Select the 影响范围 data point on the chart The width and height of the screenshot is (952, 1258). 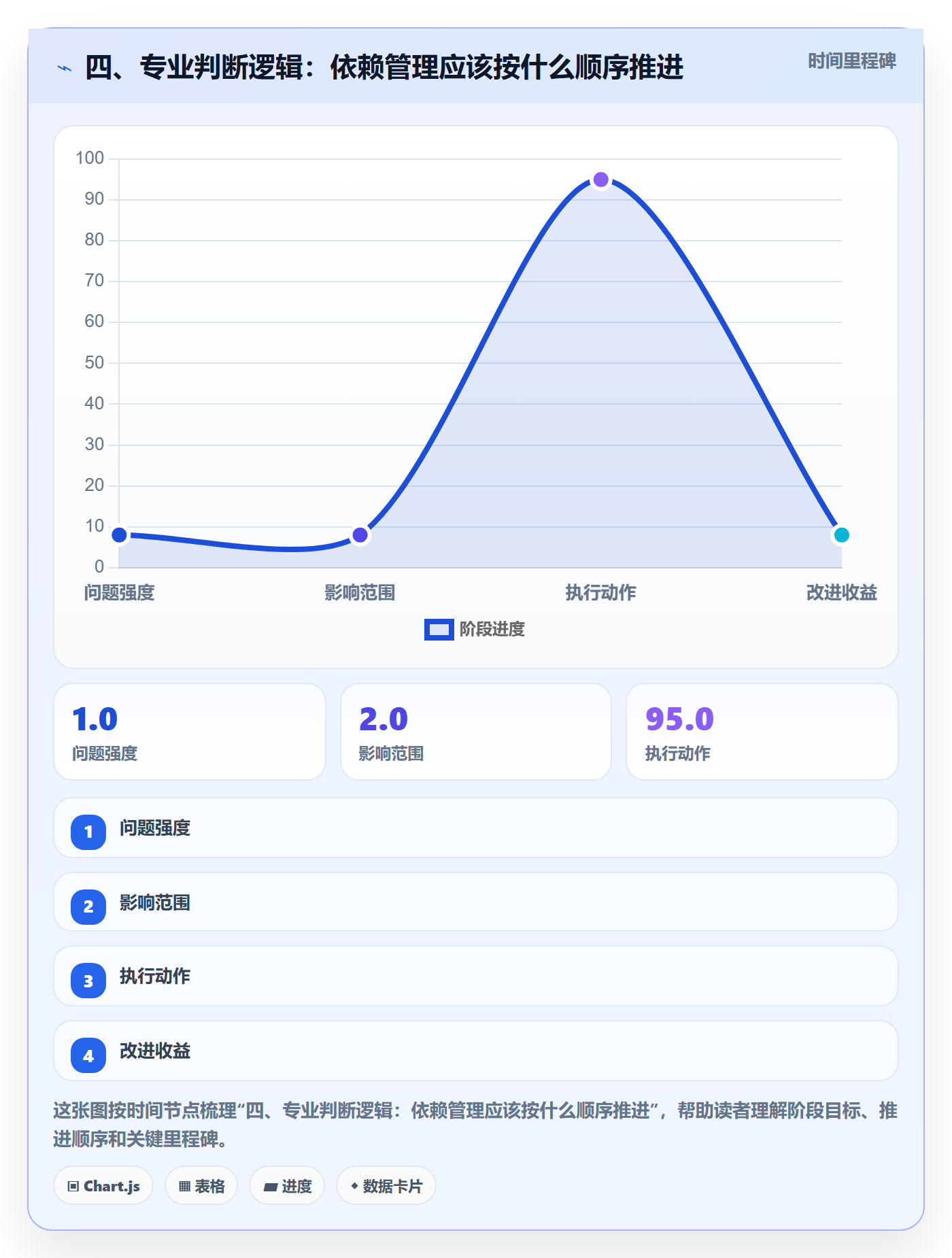click(360, 535)
